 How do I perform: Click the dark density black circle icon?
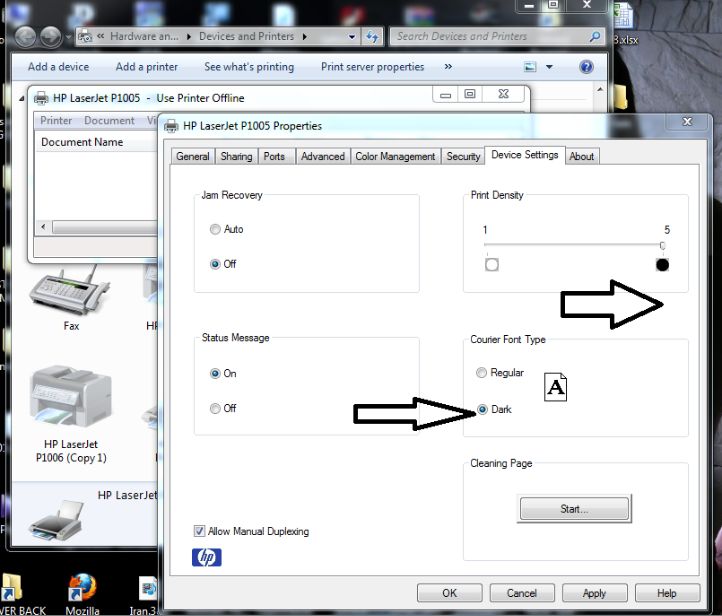[662, 265]
